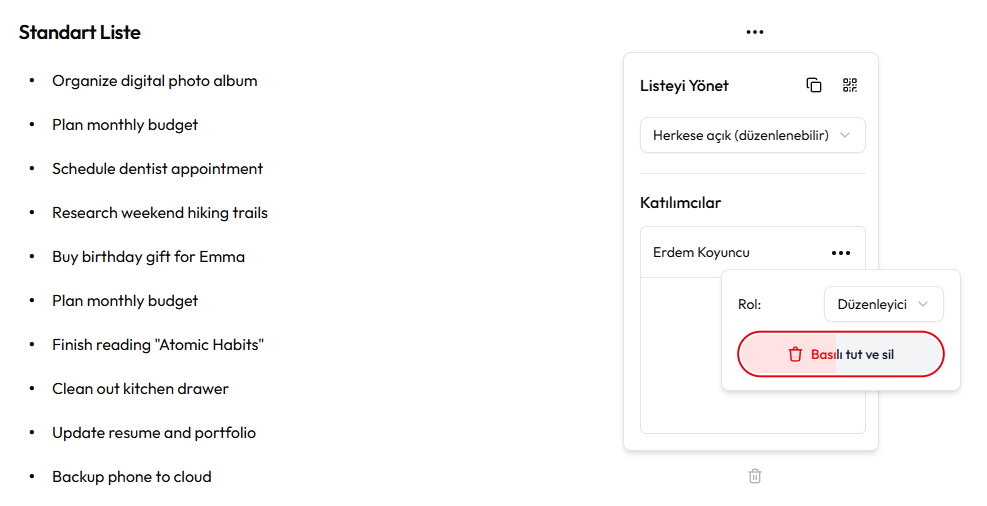
Task: Click the red trash icon in delete button
Action: click(x=795, y=354)
